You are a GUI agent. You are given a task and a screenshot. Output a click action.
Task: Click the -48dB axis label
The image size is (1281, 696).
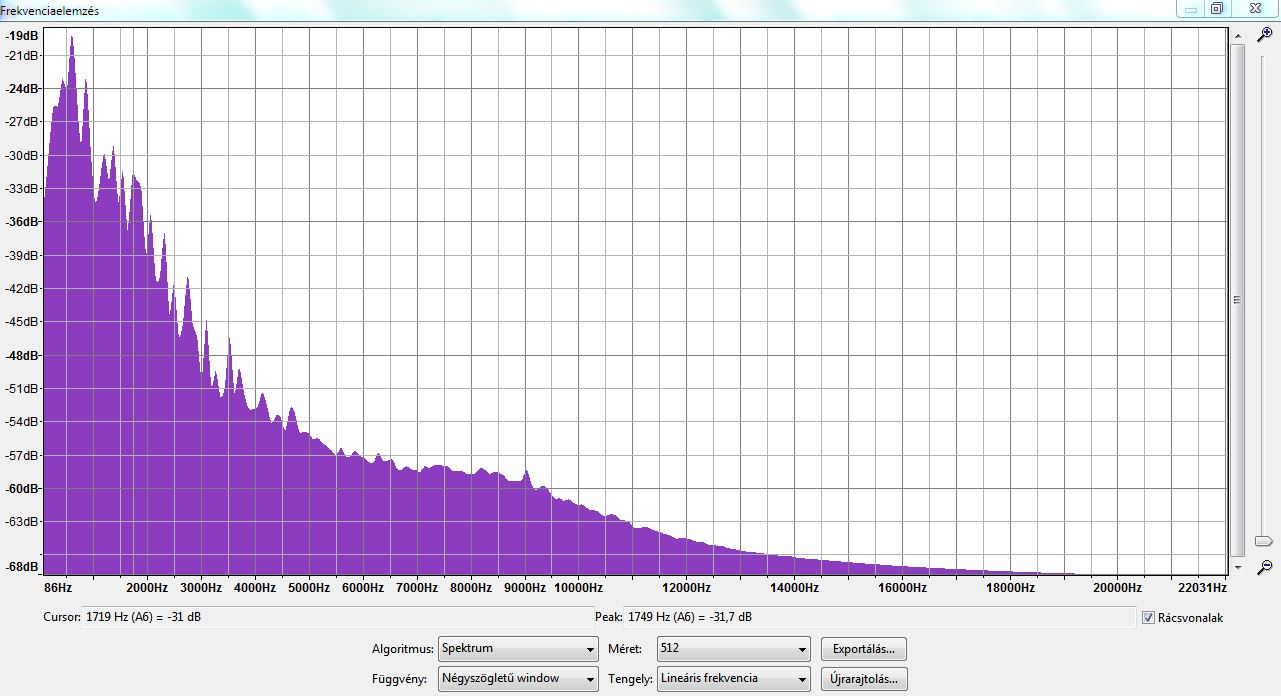(x=21, y=355)
